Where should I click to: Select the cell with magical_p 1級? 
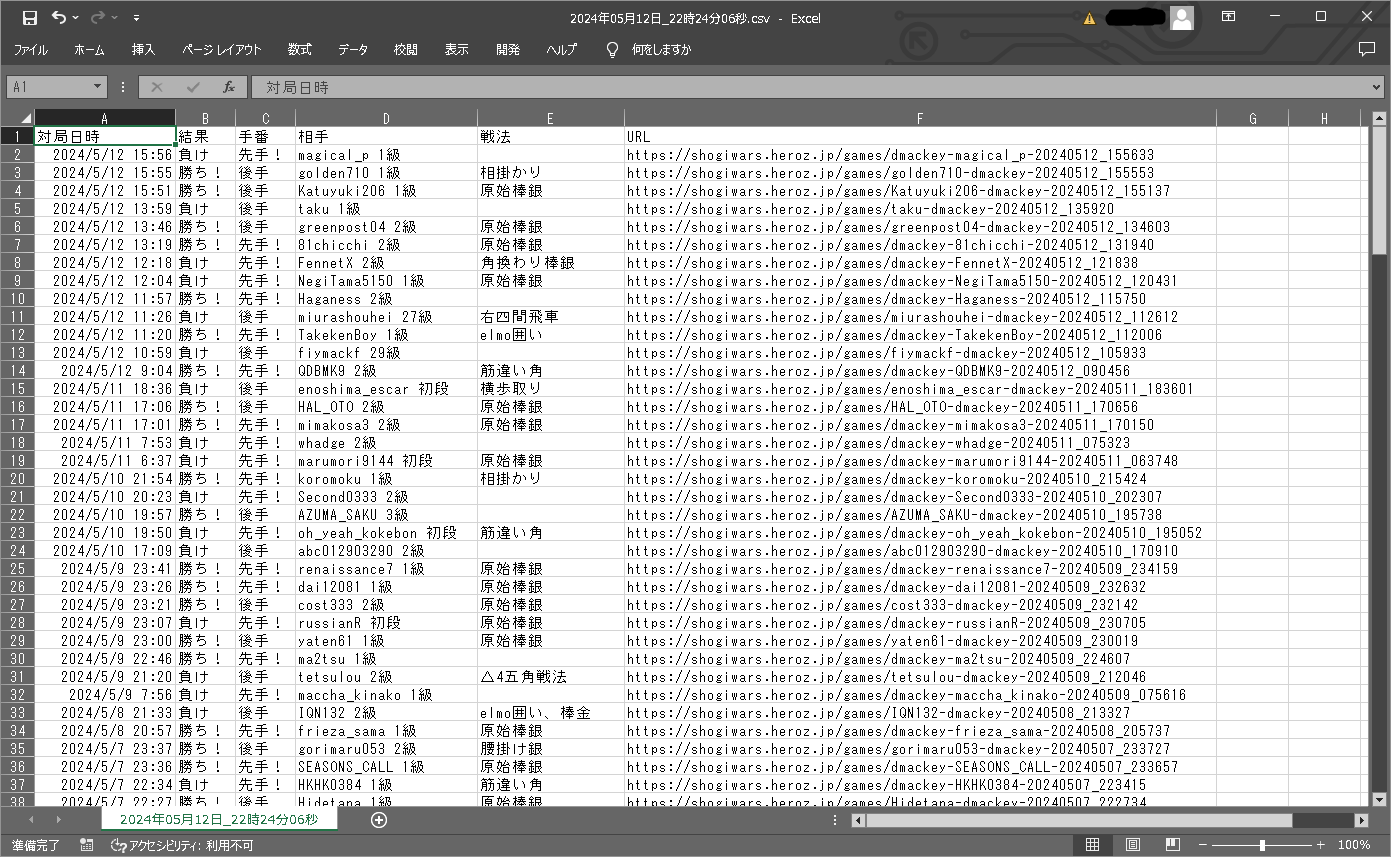click(386, 155)
